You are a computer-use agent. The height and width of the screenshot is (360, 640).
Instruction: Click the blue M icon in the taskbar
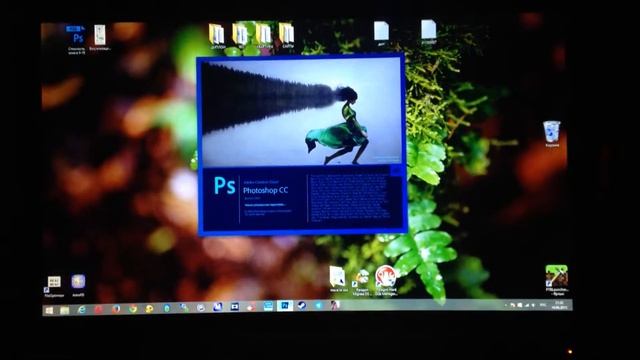218,307
